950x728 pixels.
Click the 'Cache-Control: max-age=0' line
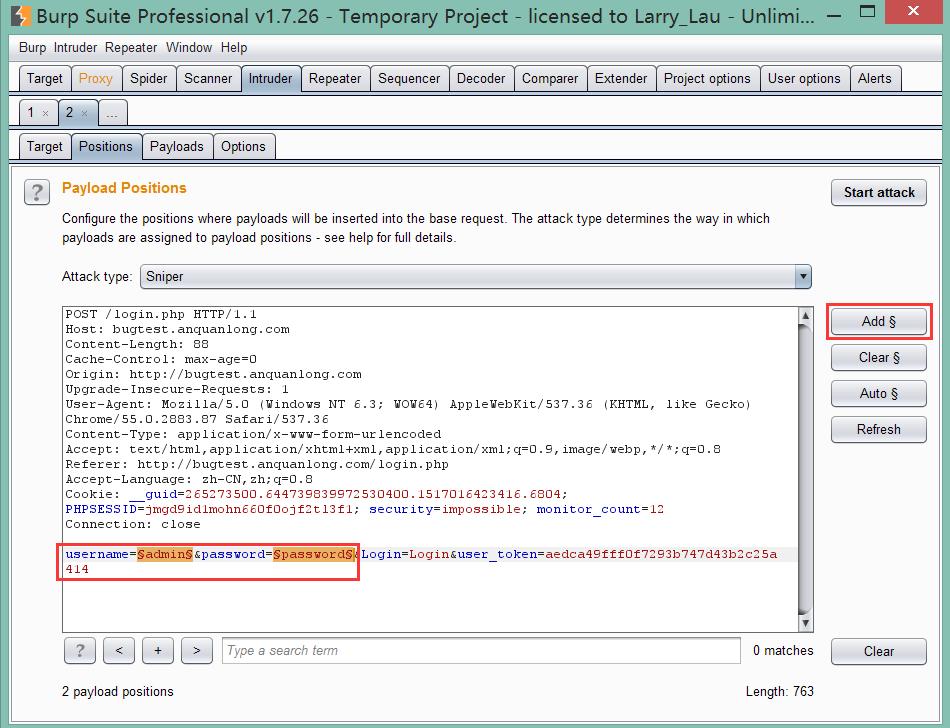pyautogui.click(x=161, y=359)
